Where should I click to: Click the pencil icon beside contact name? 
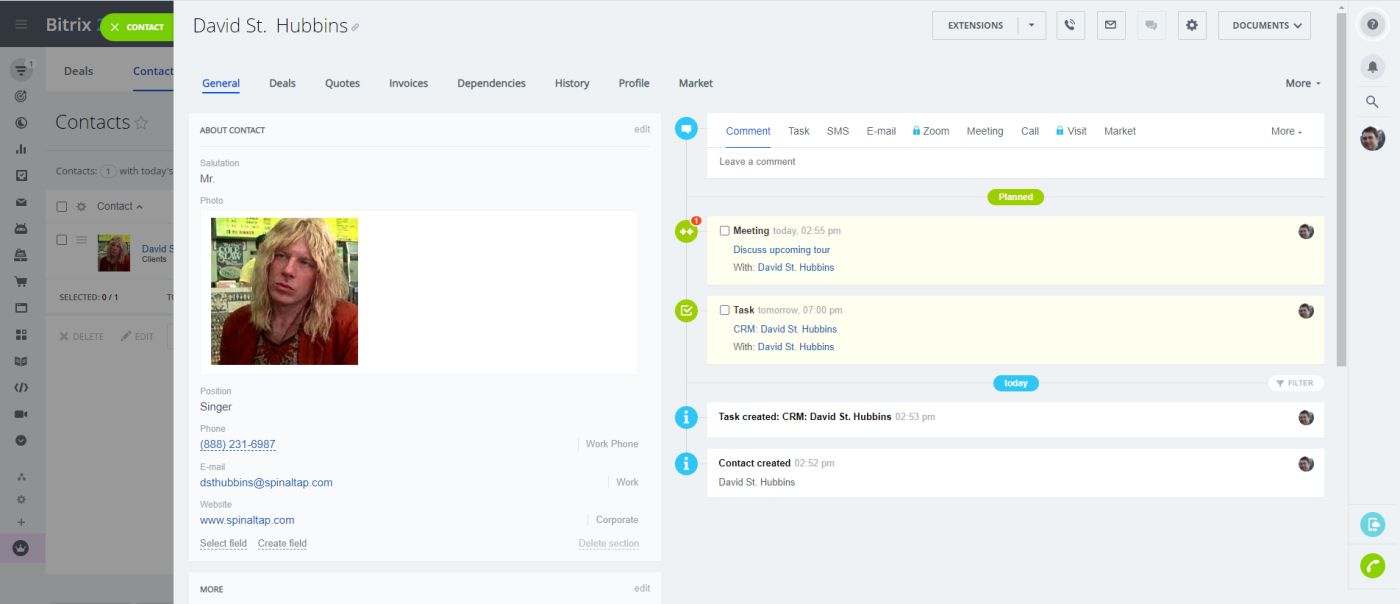tap(355, 28)
